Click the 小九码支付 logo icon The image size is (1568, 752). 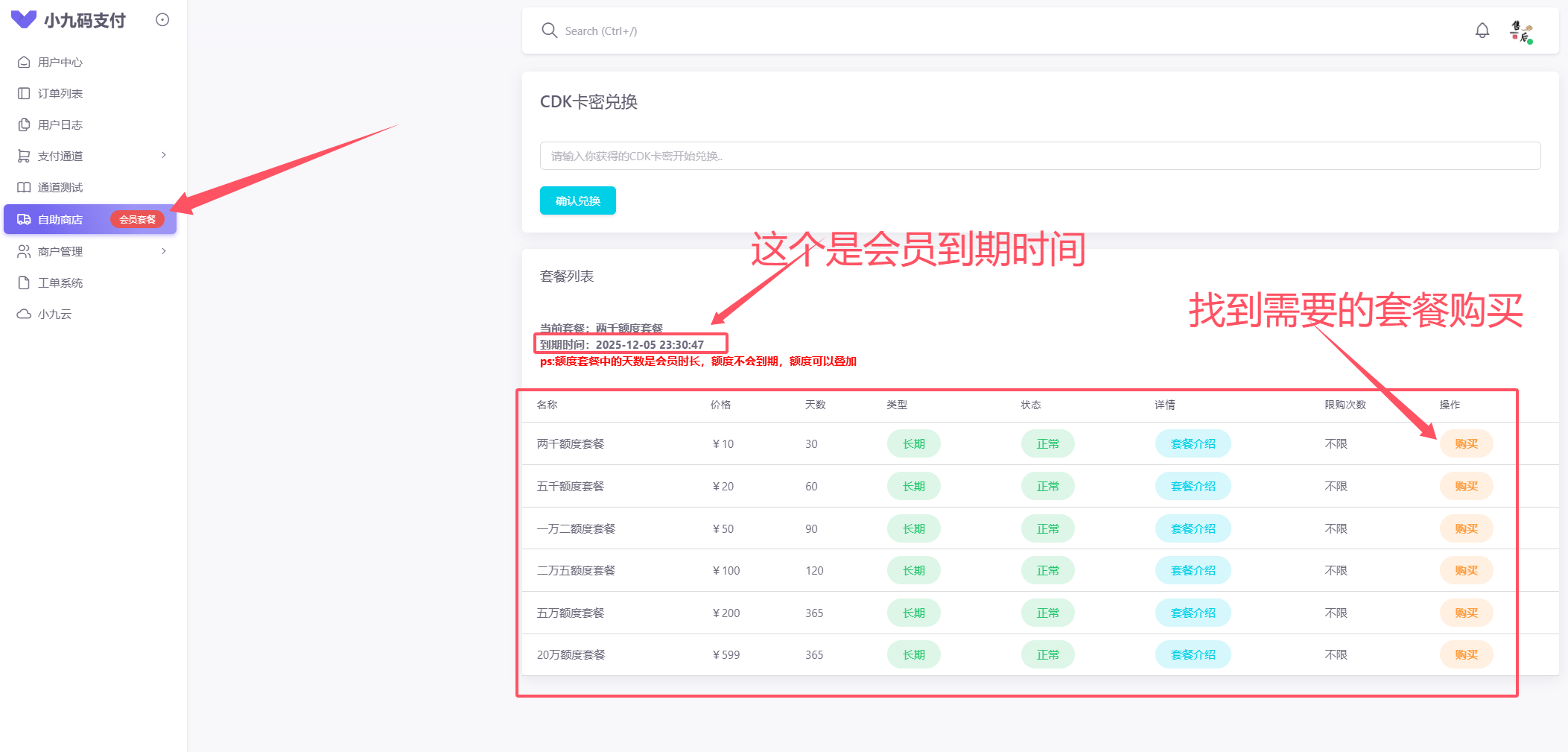click(24, 19)
